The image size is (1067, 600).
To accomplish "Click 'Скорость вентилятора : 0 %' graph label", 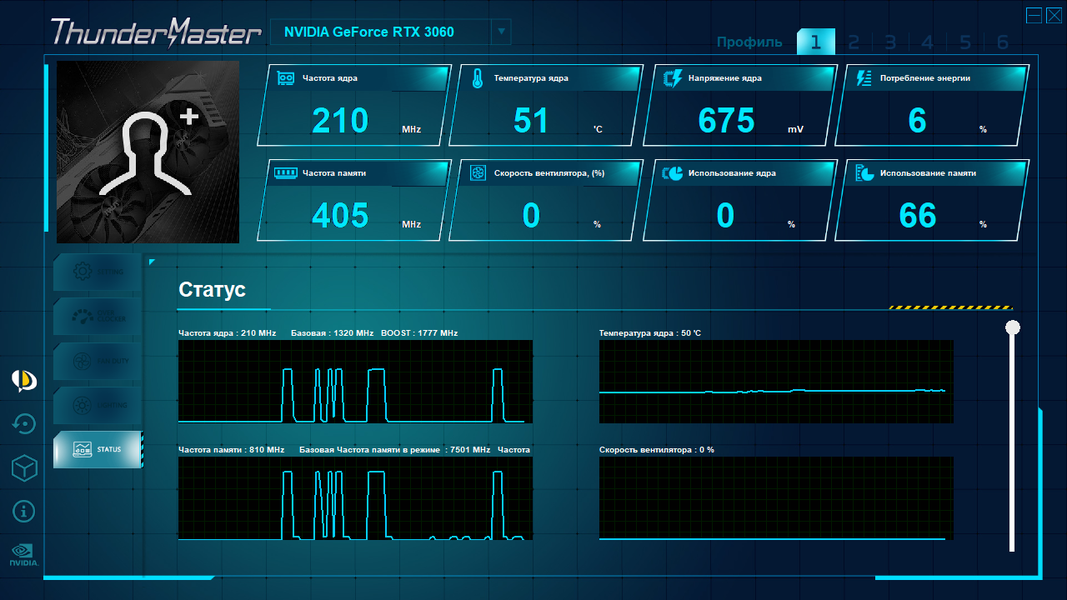I will pos(657,450).
